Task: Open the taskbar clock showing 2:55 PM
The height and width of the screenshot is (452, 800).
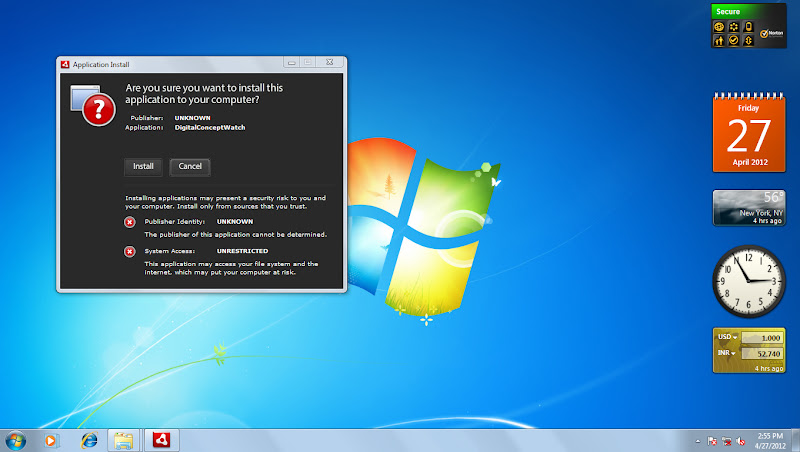Action: (770, 441)
